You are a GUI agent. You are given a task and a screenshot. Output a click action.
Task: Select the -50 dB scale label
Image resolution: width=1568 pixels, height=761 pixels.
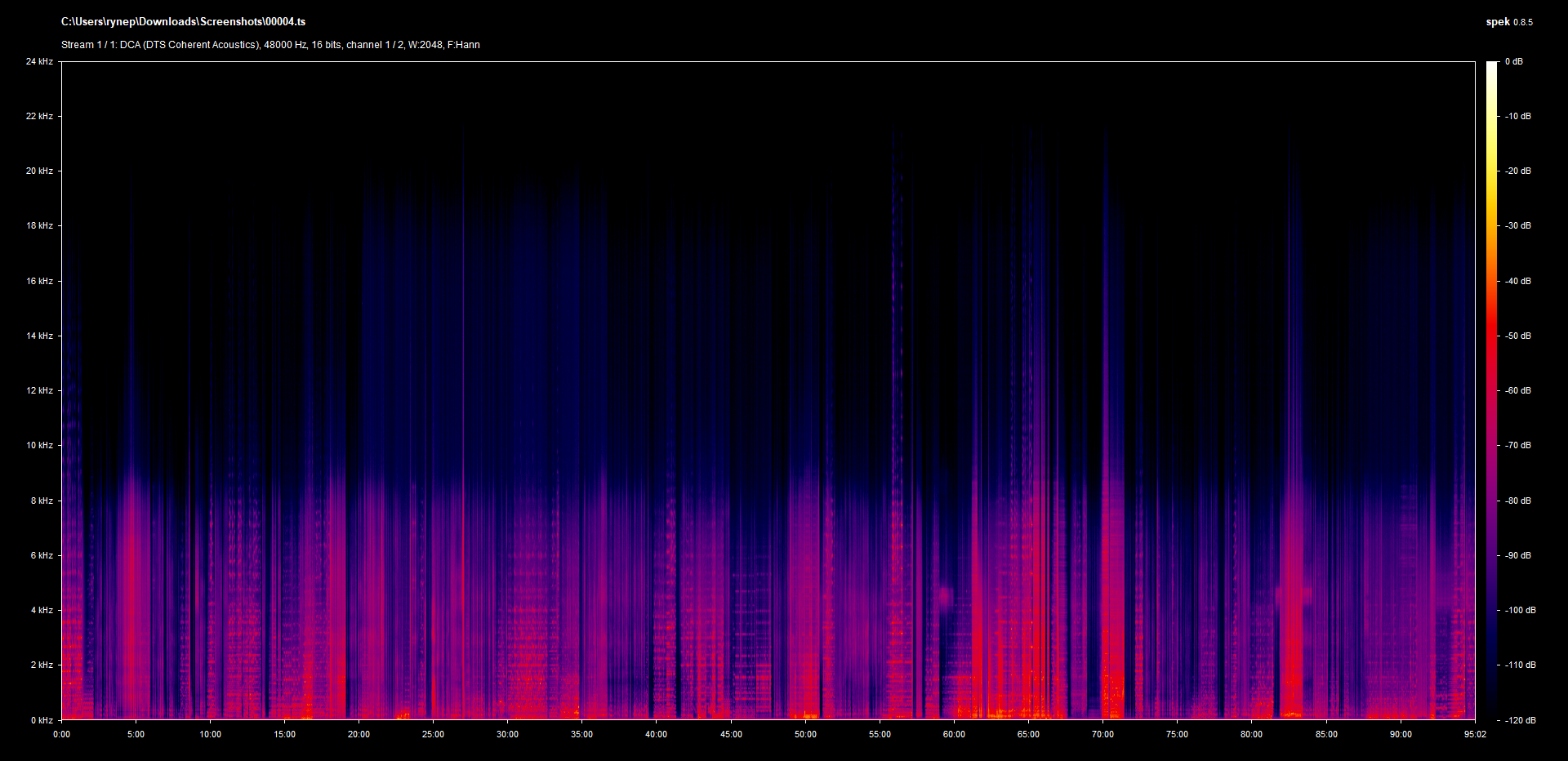pyautogui.click(x=1517, y=336)
